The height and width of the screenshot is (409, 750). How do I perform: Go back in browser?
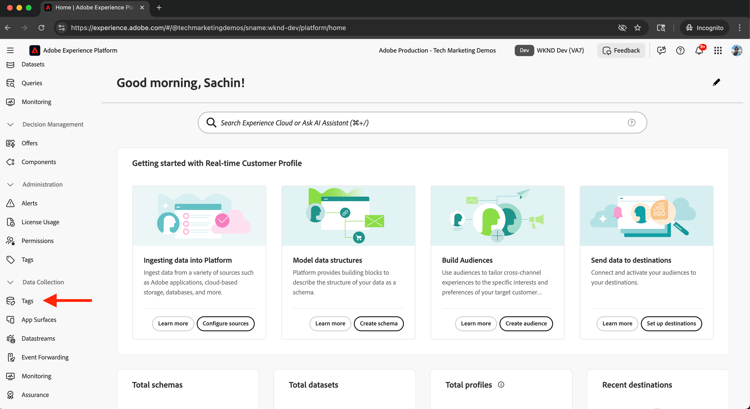(x=8, y=28)
